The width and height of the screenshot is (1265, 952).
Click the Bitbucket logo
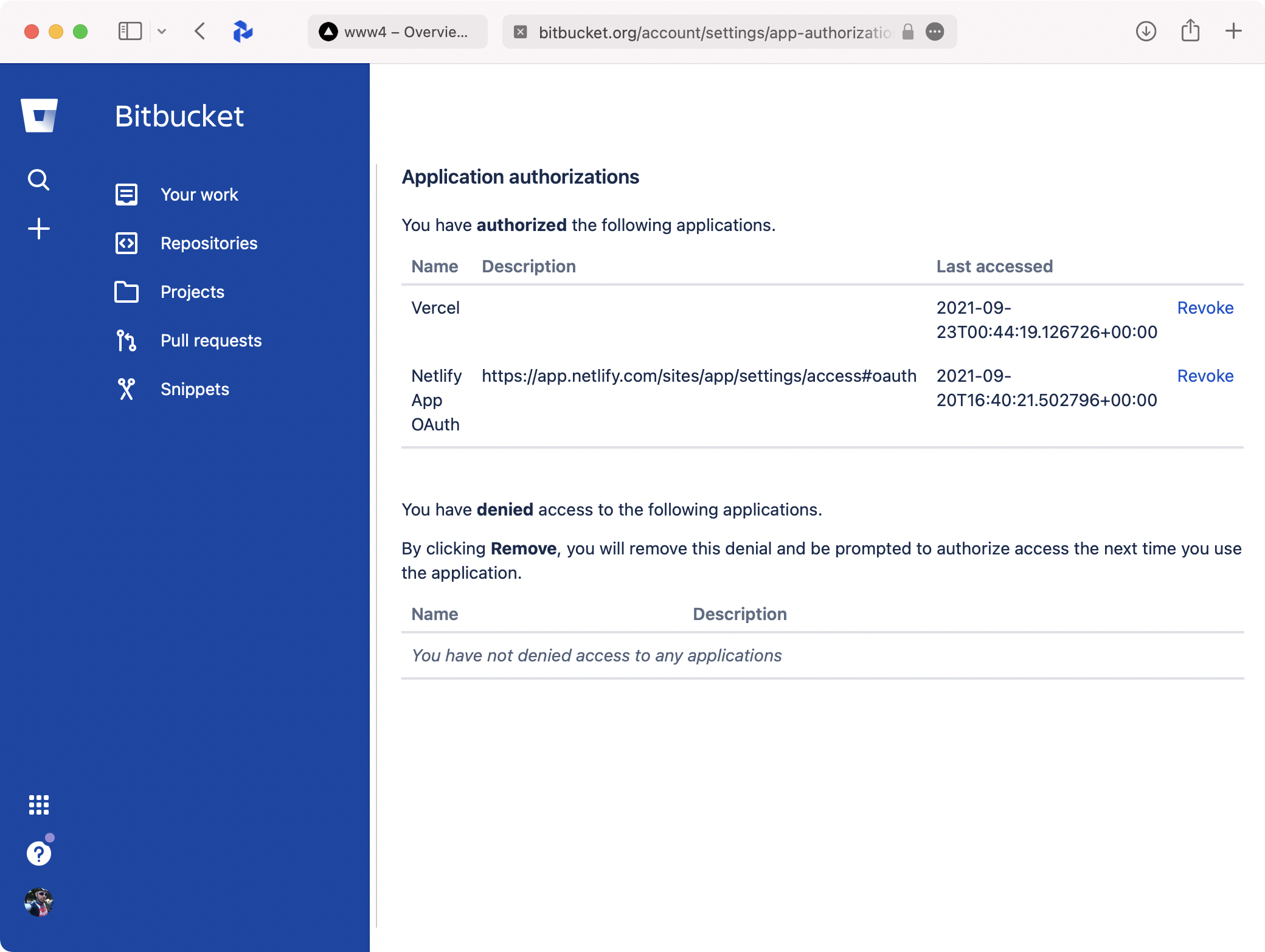[x=39, y=115]
